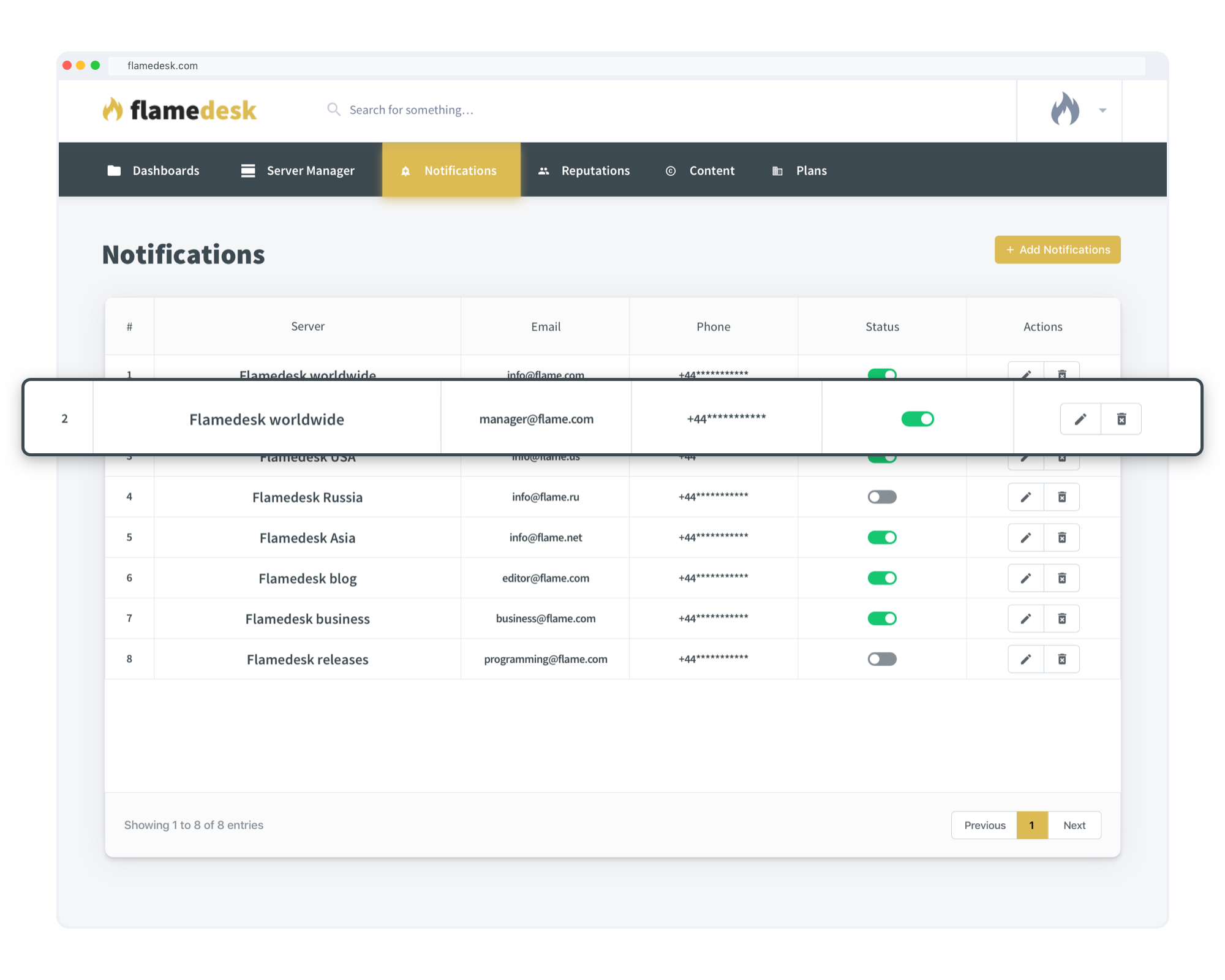
Task: Enable Flamedesk releases status switch
Action: pyautogui.click(x=882, y=659)
